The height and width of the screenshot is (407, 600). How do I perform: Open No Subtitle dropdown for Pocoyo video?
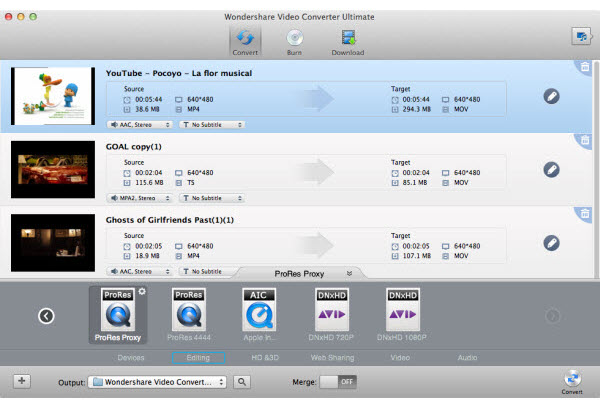(x=212, y=125)
